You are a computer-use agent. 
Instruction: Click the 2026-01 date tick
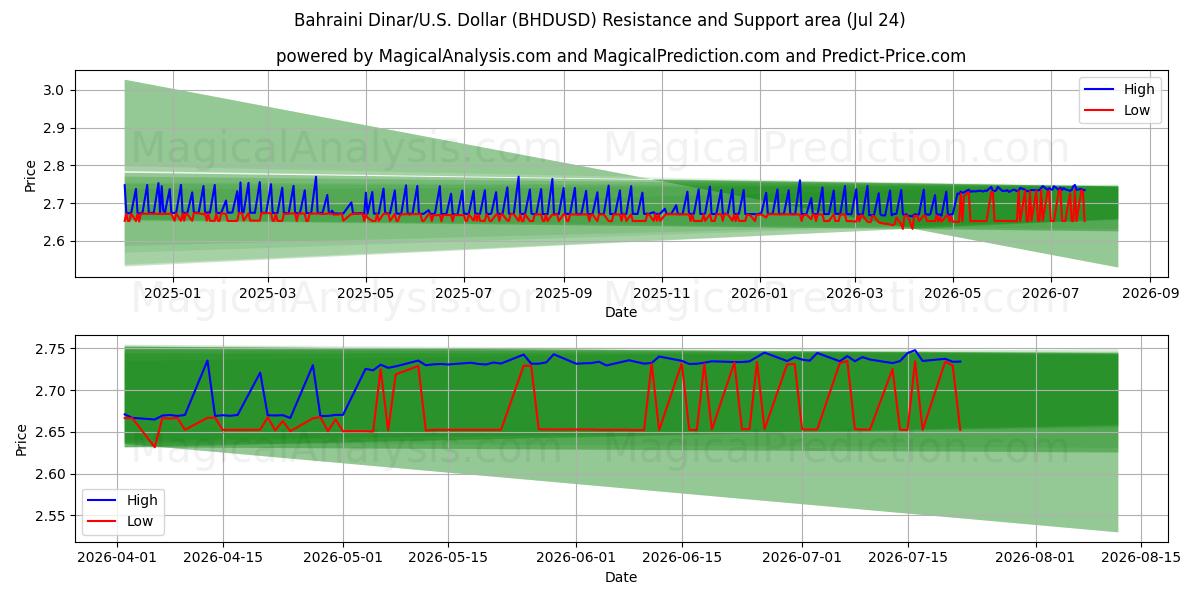(x=759, y=293)
